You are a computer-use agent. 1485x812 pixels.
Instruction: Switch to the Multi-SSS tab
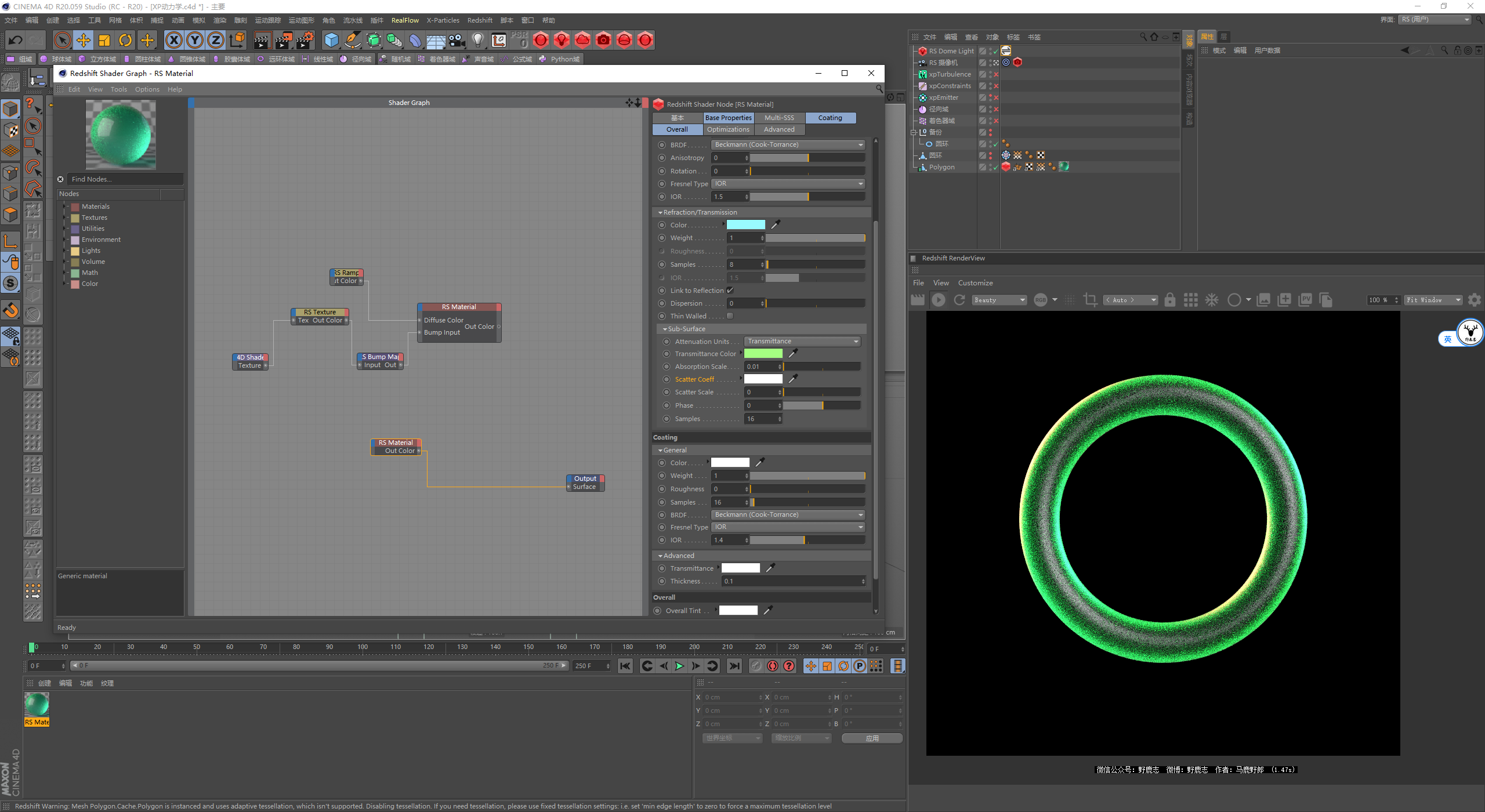779,118
